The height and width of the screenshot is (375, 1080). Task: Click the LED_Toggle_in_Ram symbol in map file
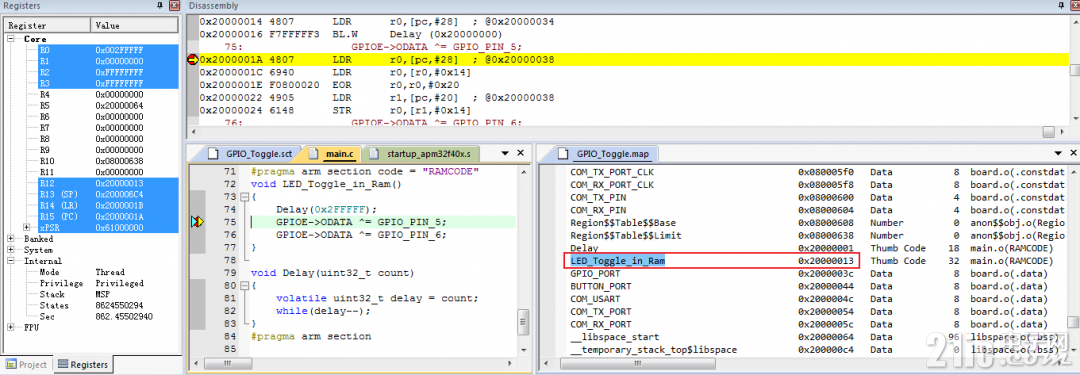[x=617, y=261]
